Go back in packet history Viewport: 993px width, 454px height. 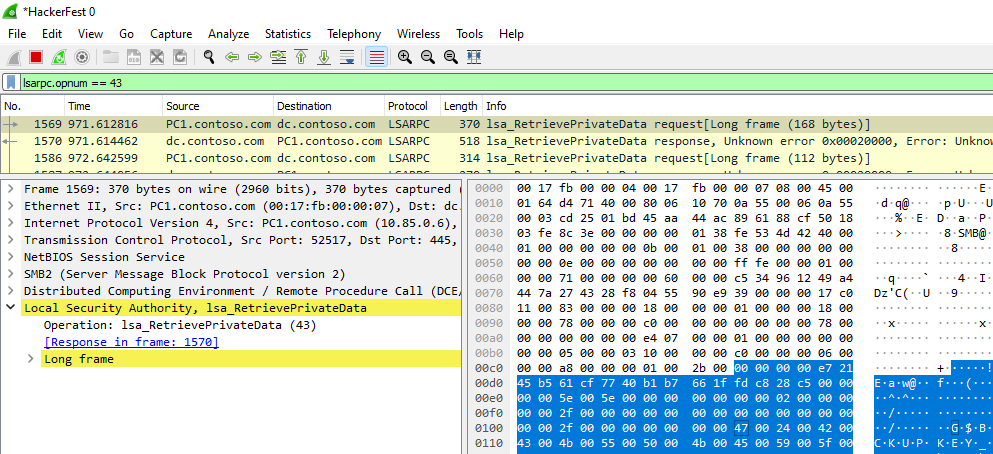(232, 57)
